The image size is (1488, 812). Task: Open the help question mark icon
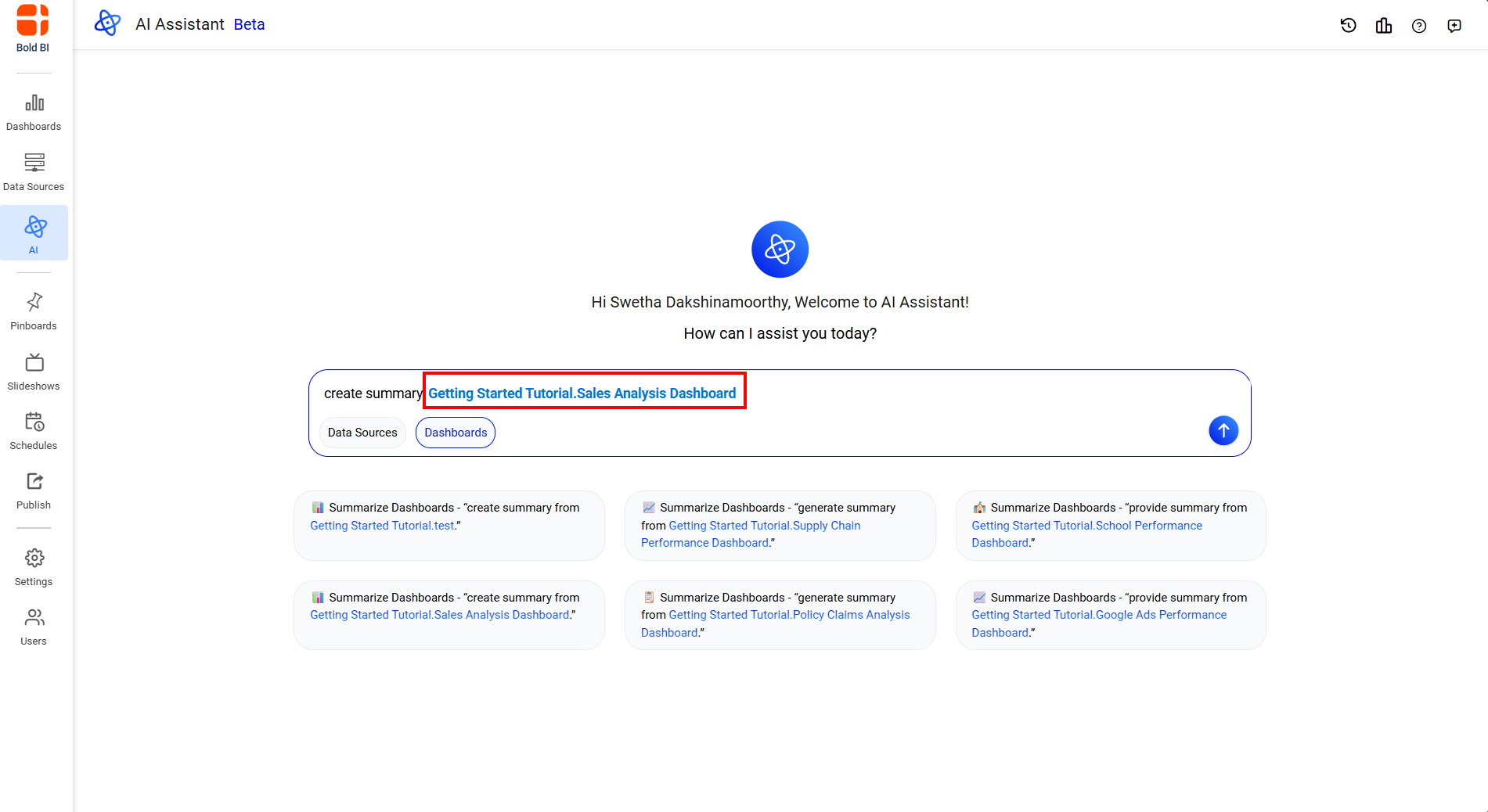[x=1418, y=26]
